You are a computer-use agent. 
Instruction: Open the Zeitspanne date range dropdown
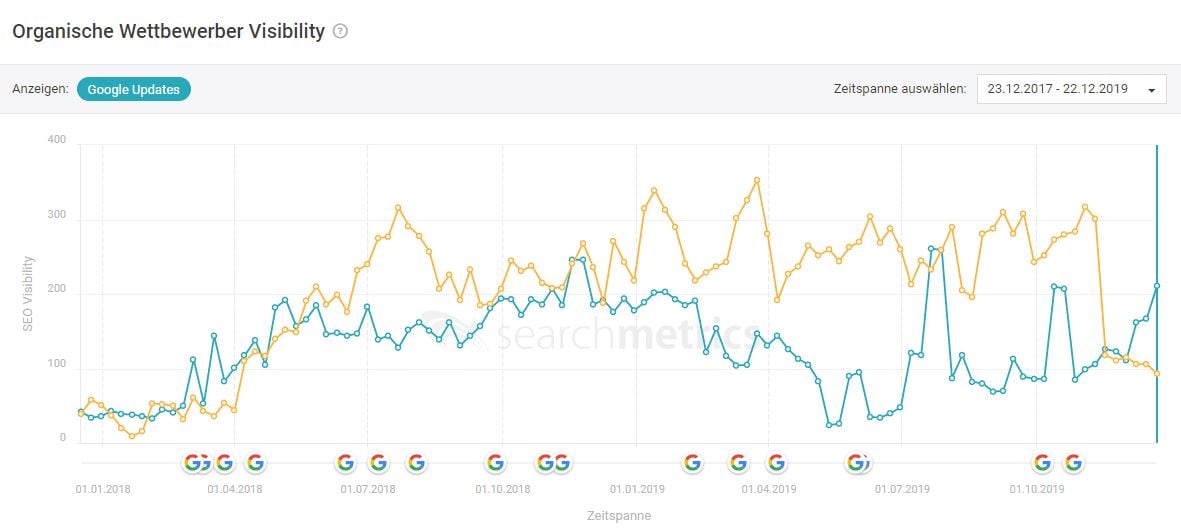[x=1072, y=89]
